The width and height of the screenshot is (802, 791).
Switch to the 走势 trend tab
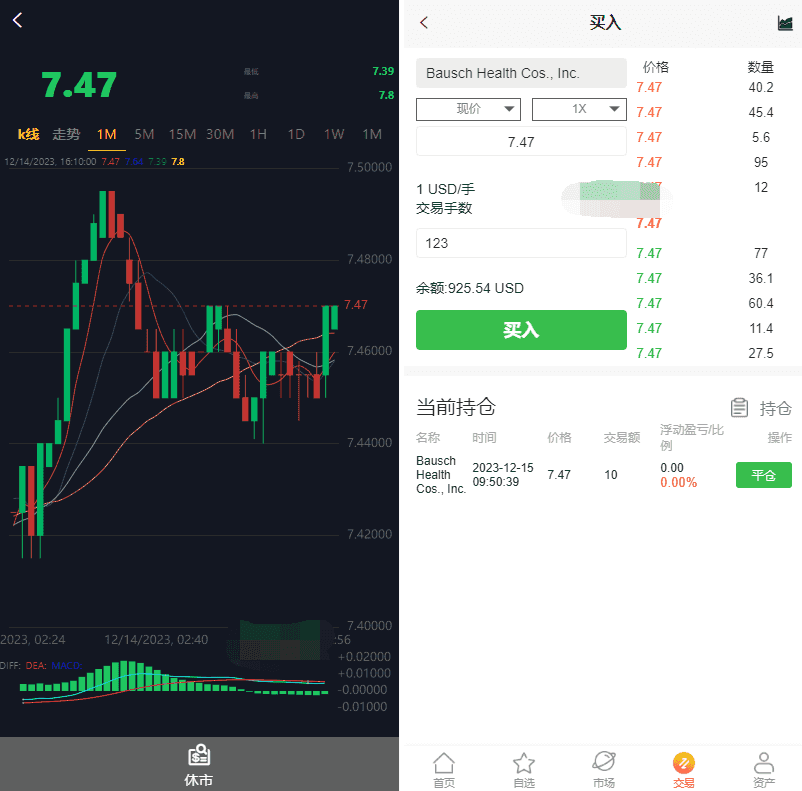pyautogui.click(x=66, y=134)
